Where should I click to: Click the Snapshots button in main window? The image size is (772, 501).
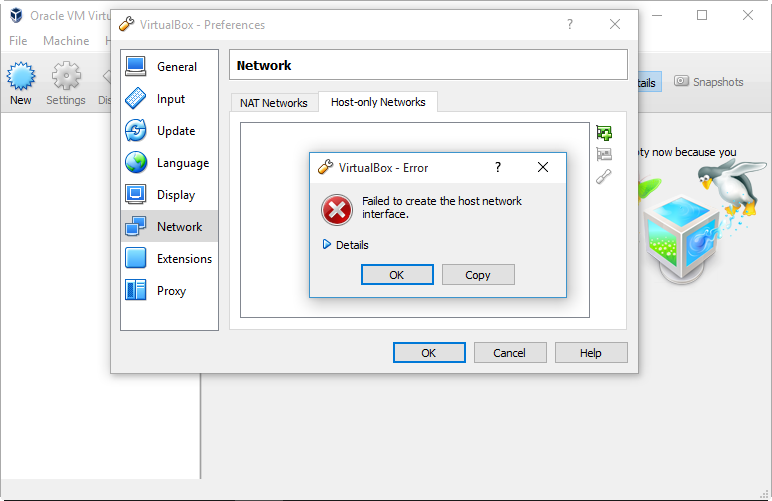click(x=709, y=82)
